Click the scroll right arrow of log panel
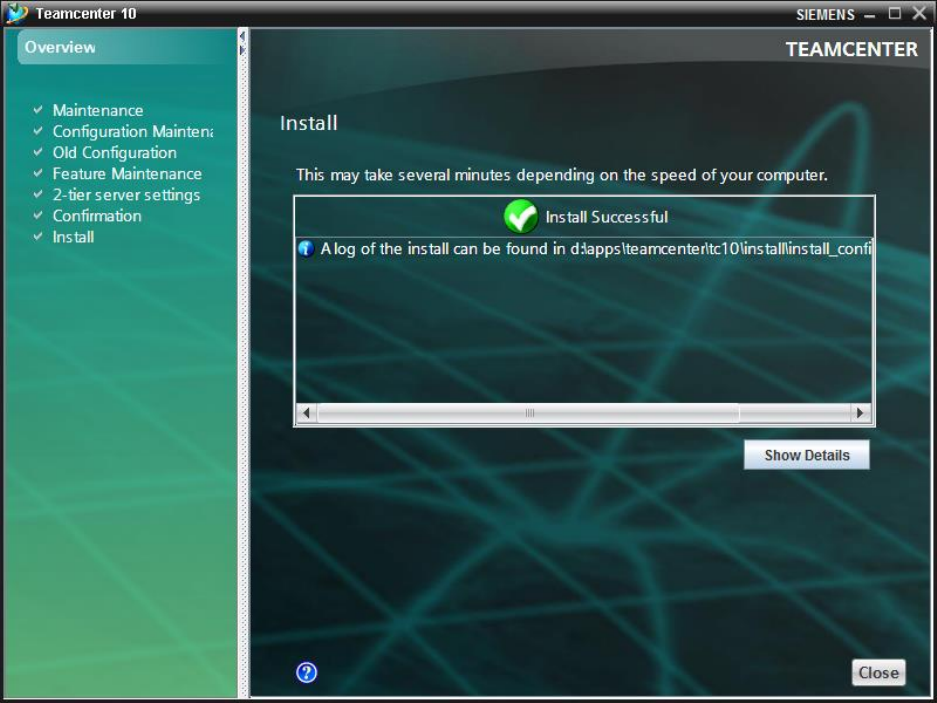The image size is (937, 703). pos(860,412)
